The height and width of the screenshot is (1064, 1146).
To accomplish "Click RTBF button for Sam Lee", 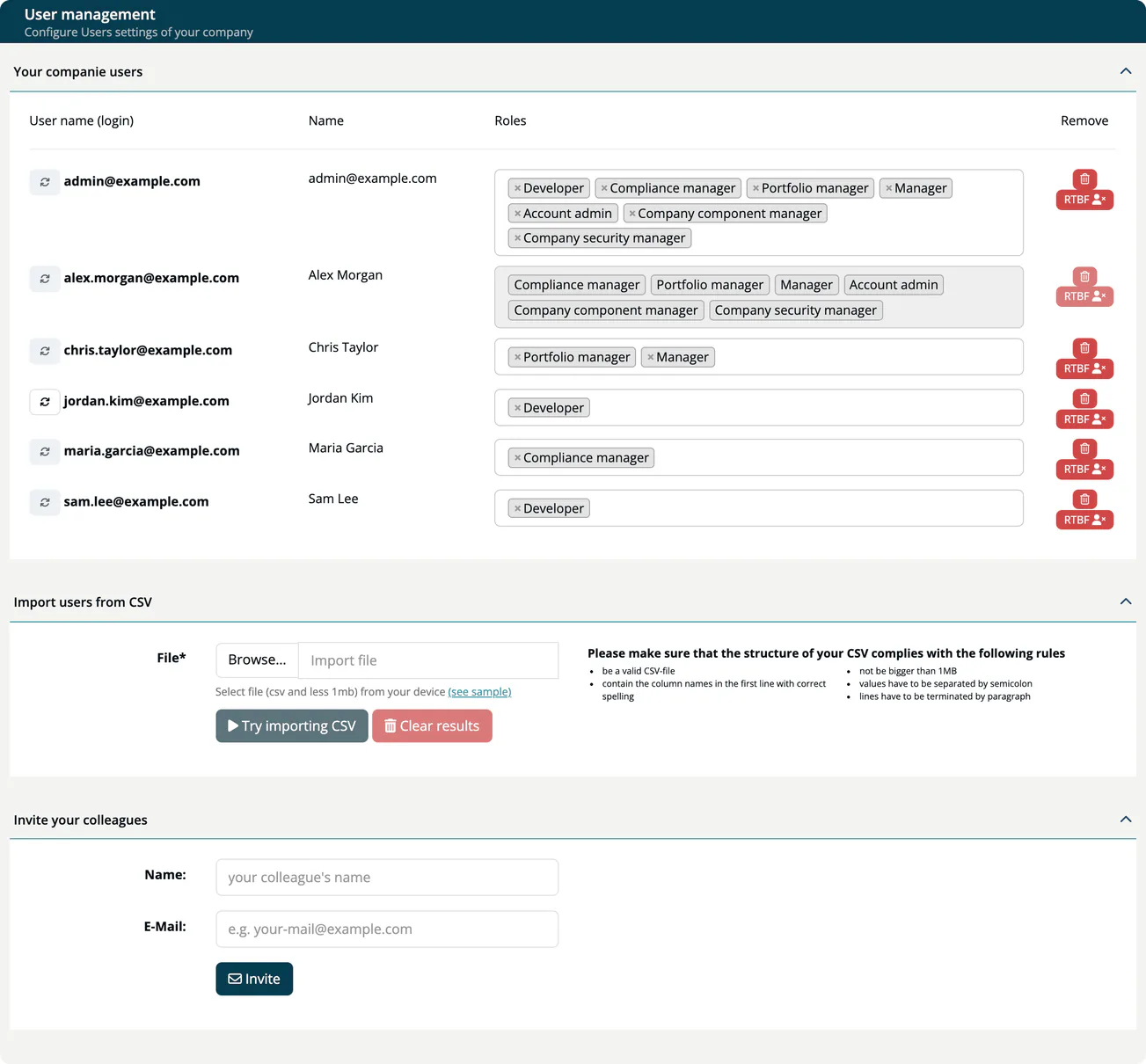I will click(1084, 520).
